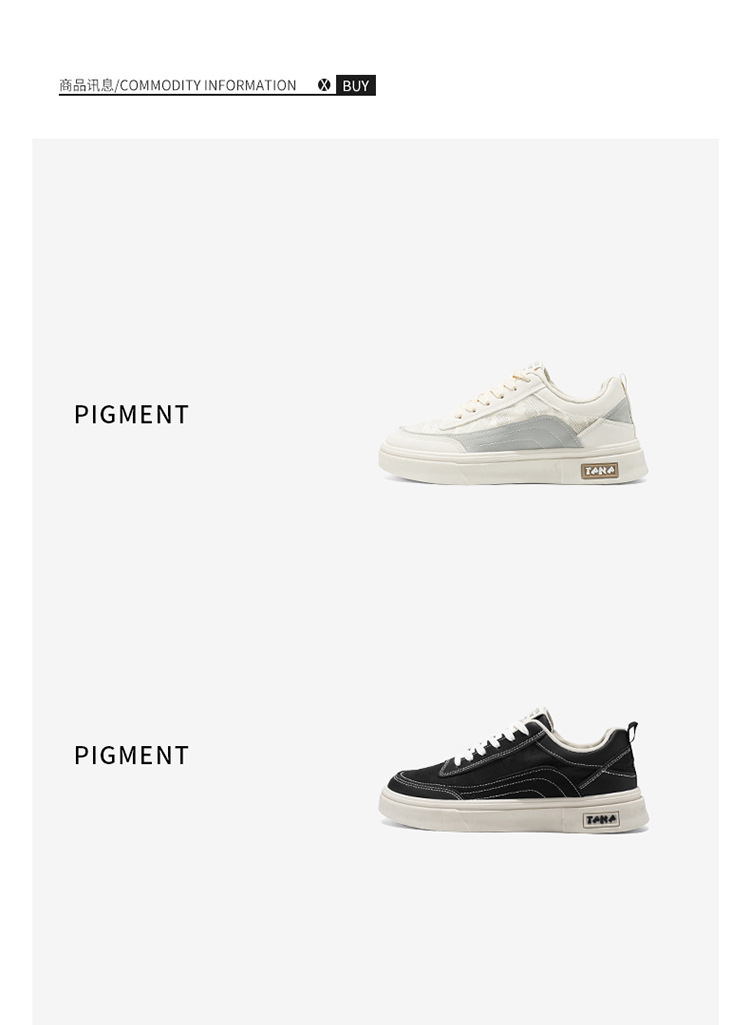Click the COMMODITY INFORMATION header text
The height and width of the screenshot is (1025, 750).
point(208,85)
